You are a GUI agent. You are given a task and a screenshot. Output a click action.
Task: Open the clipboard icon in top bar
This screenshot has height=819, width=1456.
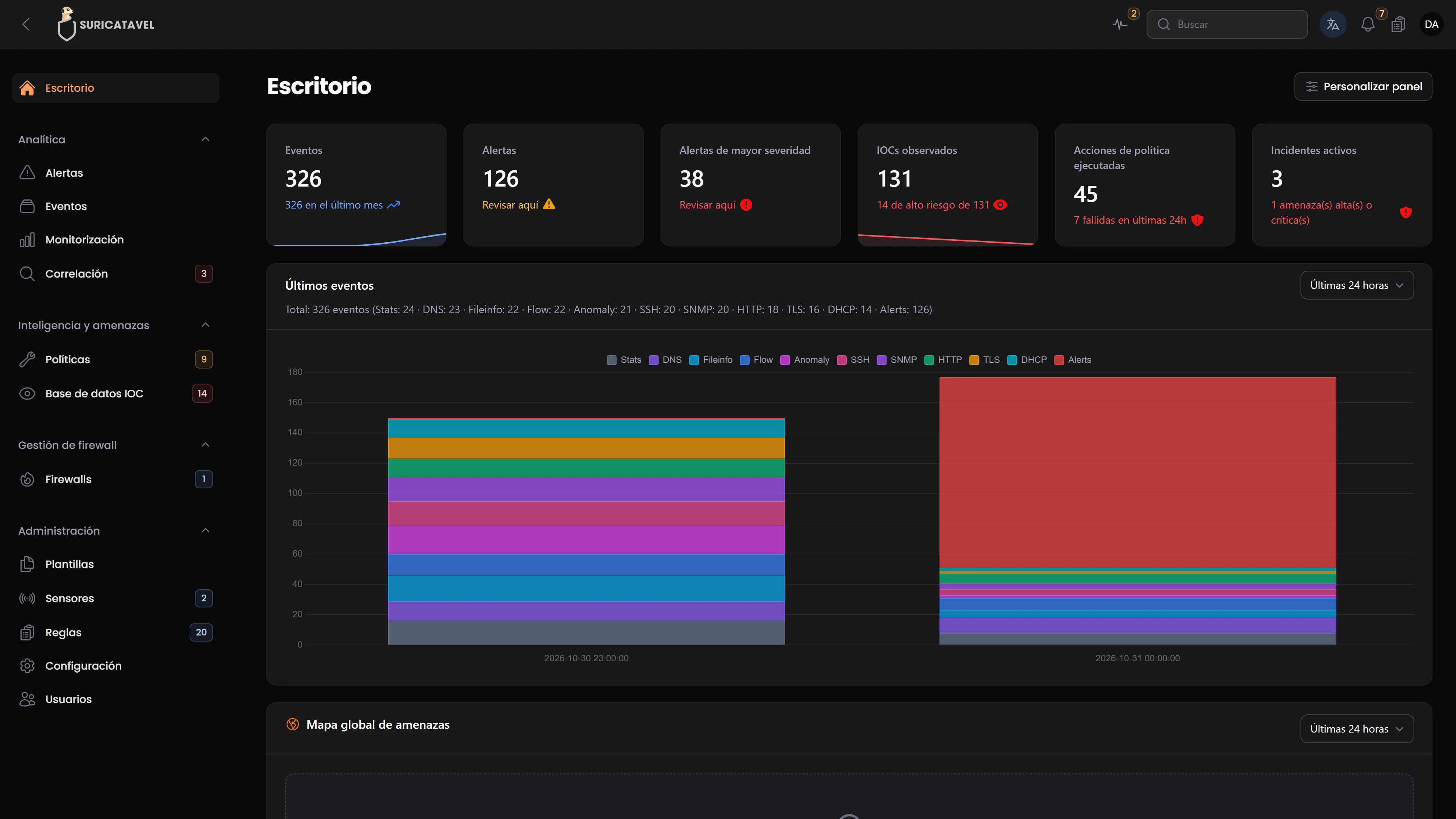click(x=1398, y=24)
